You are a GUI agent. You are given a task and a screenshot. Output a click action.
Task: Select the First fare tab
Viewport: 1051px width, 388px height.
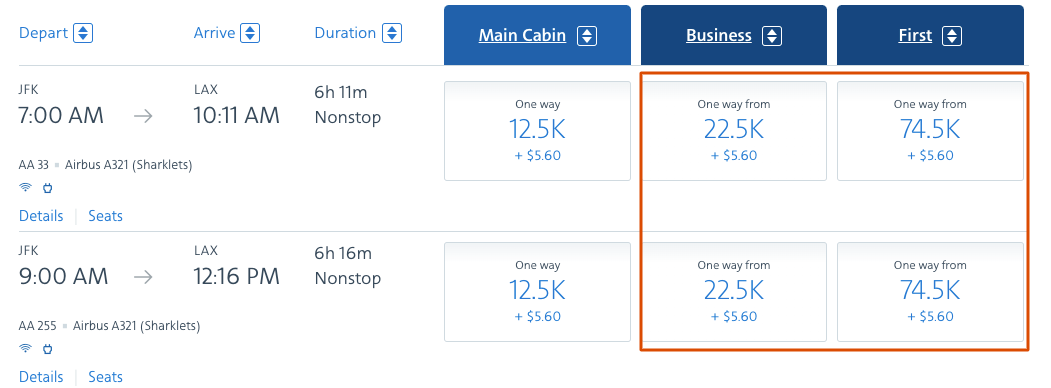(x=930, y=36)
